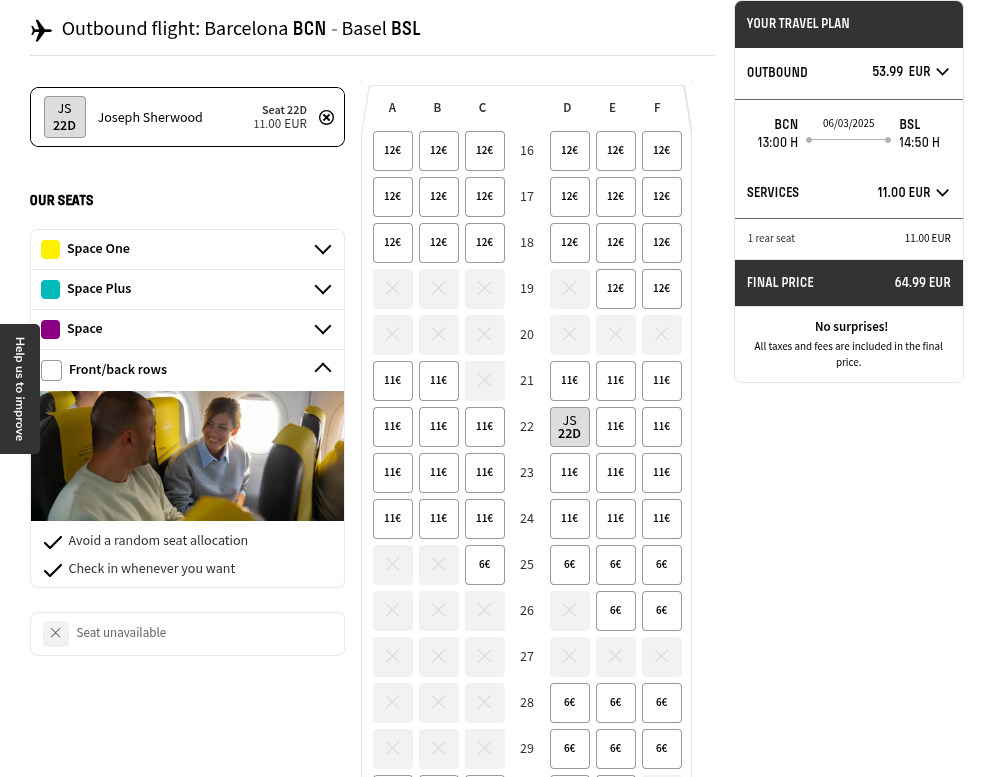Select seat 25C for 6€
987x777 pixels.
(485, 565)
